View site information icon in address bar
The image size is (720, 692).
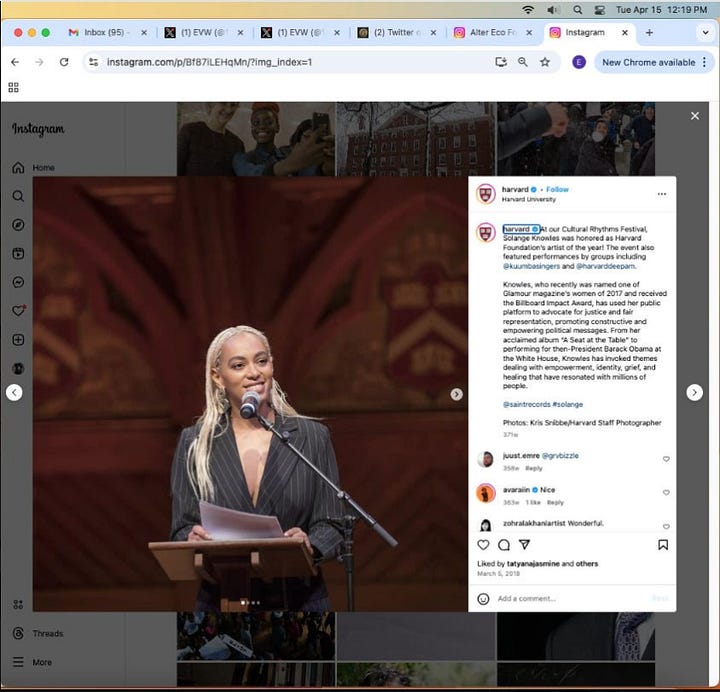coord(94,62)
